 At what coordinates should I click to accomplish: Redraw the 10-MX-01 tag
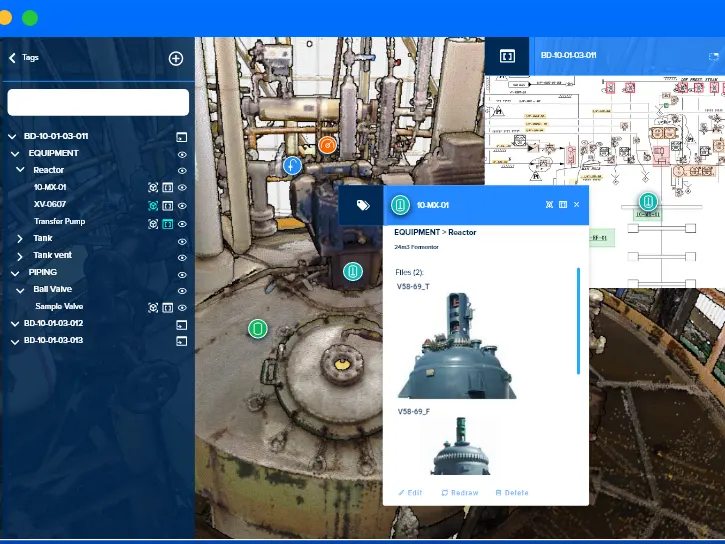click(x=460, y=493)
